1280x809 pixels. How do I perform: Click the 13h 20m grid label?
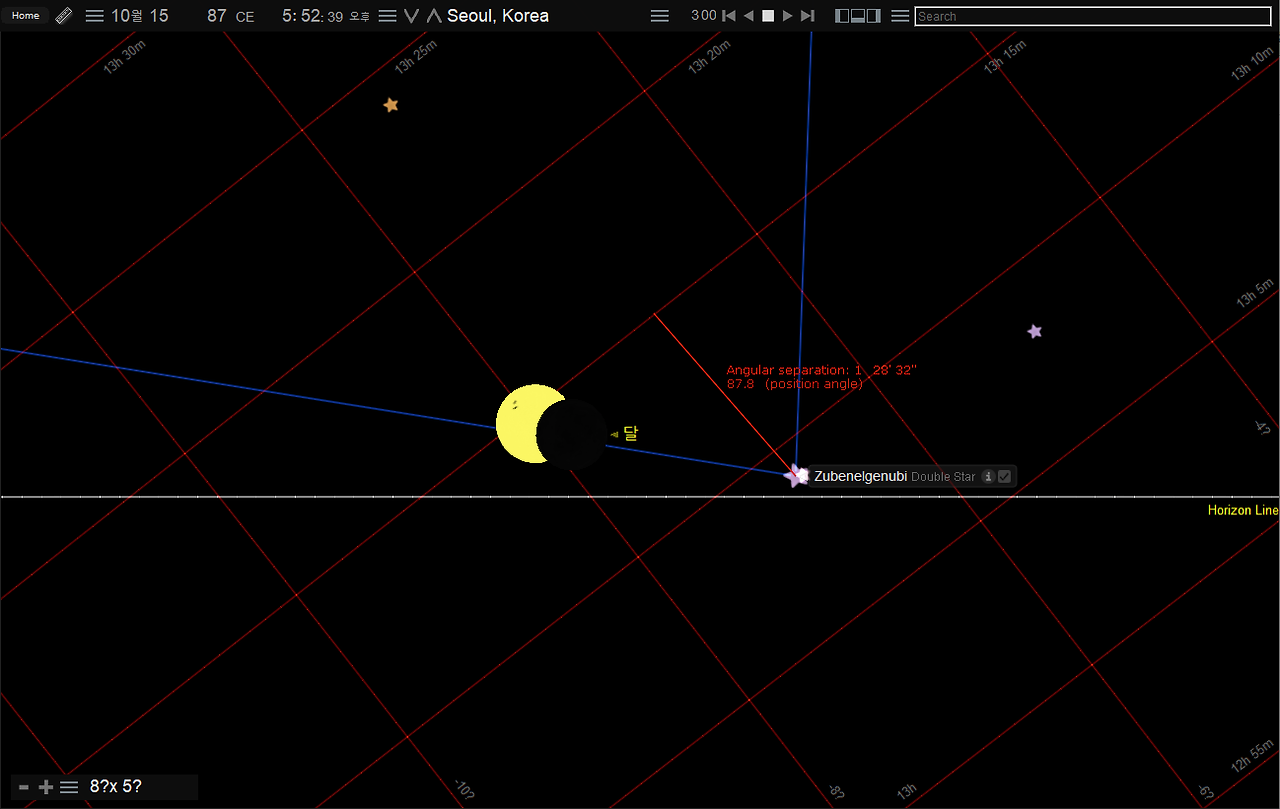click(709, 58)
